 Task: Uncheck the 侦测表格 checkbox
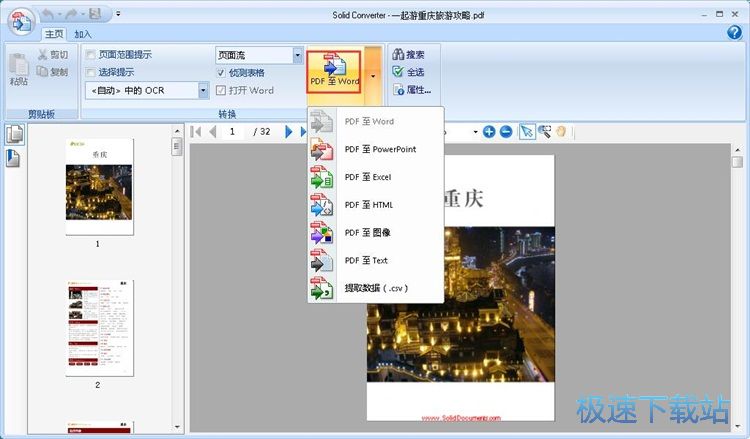pyautogui.click(x=221, y=73)
